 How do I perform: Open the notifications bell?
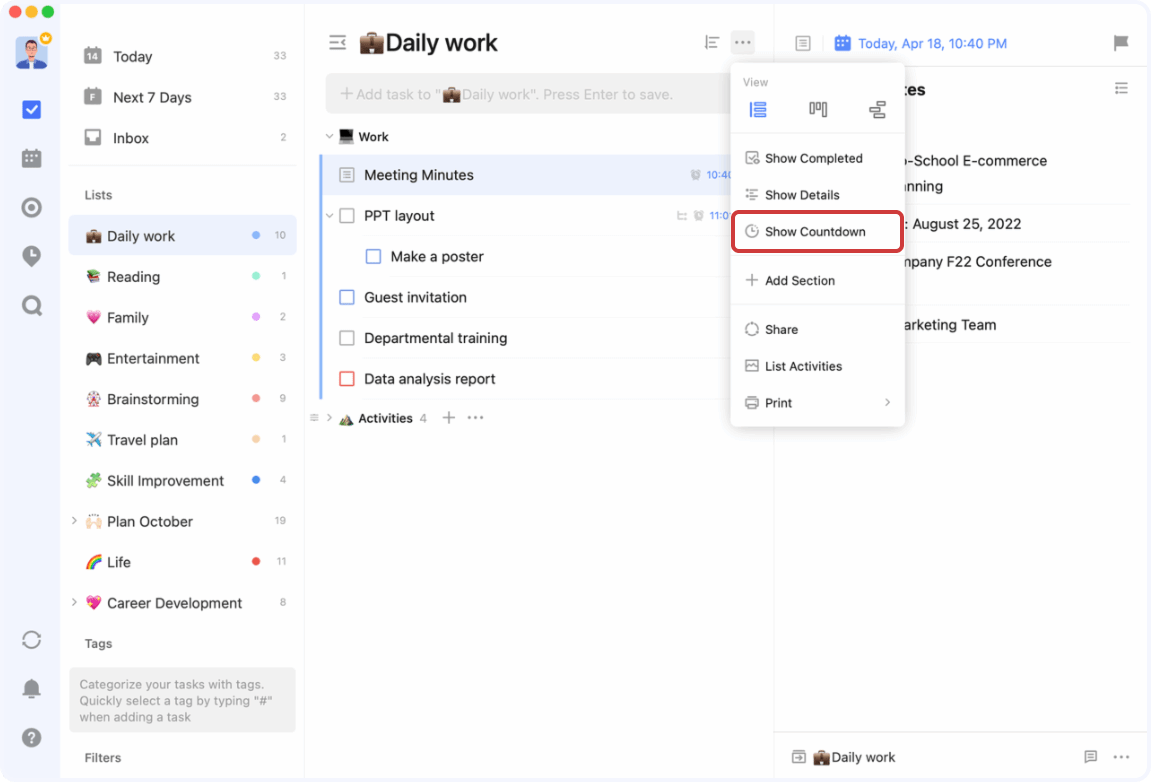tap(31, 689)
